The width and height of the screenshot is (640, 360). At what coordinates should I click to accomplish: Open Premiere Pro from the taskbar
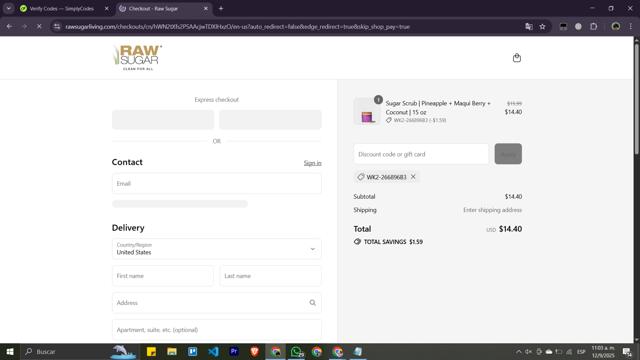(234, 351)
